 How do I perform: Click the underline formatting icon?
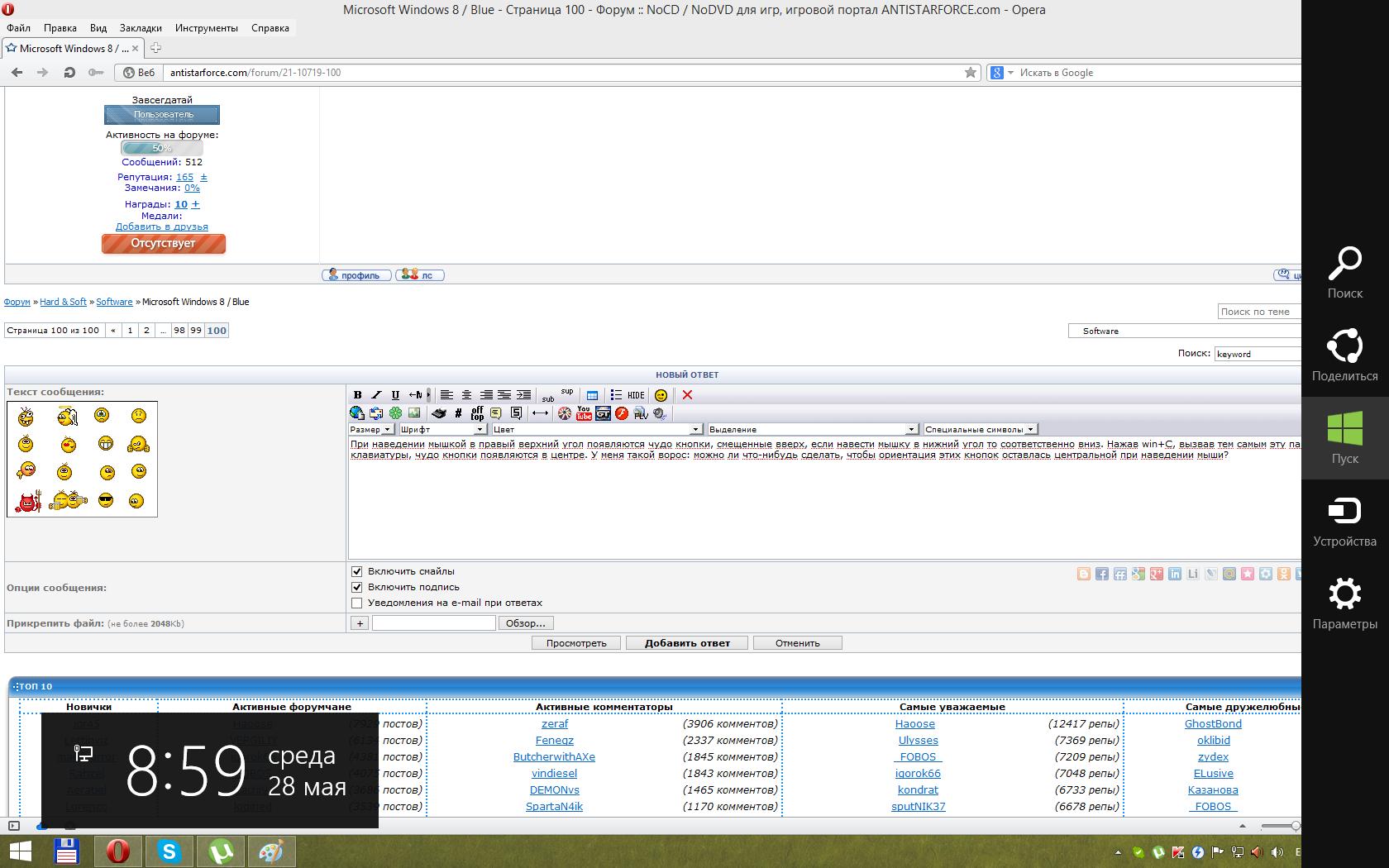click(395, 395)
